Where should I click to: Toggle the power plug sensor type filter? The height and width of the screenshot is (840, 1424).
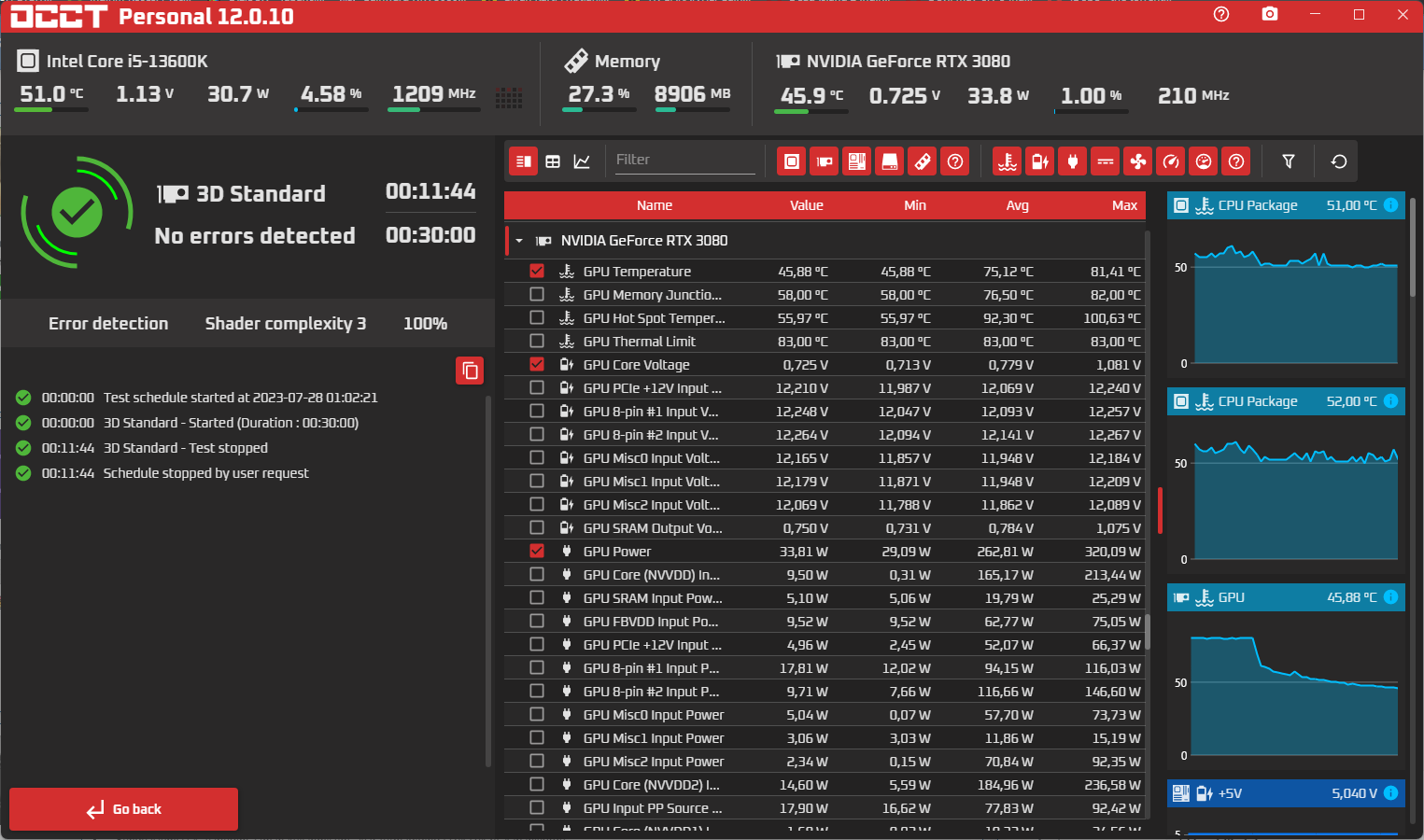(x=1073, y=161)
